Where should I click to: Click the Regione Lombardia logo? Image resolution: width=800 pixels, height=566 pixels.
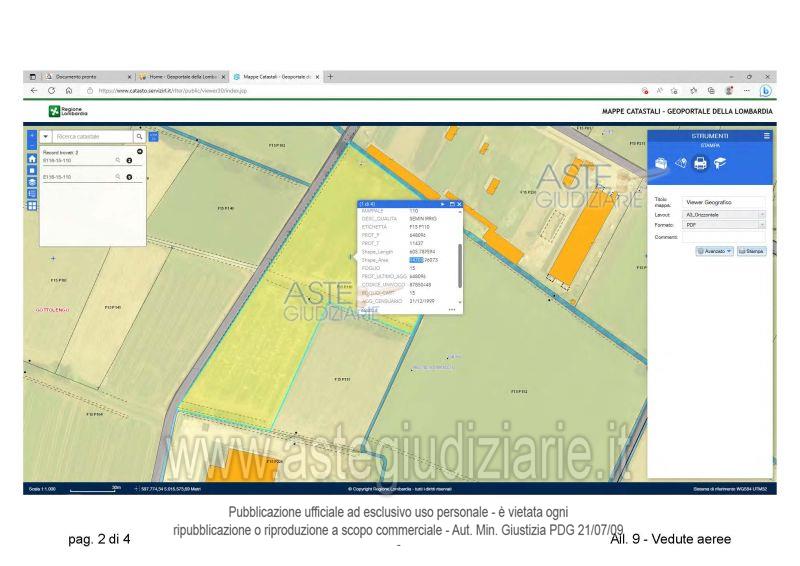tap(68, 111)
